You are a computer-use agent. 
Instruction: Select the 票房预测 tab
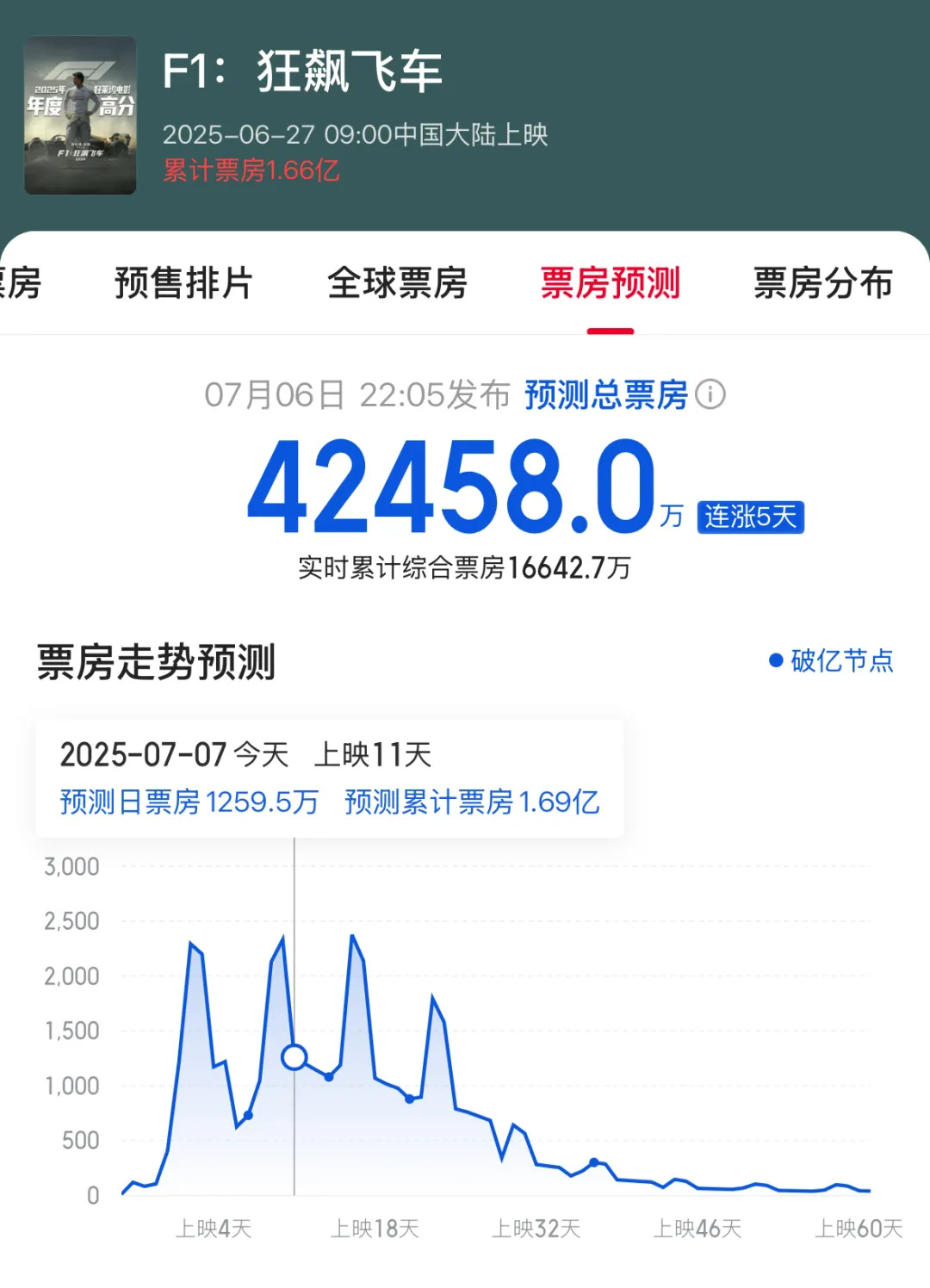[x=610, y=283]
